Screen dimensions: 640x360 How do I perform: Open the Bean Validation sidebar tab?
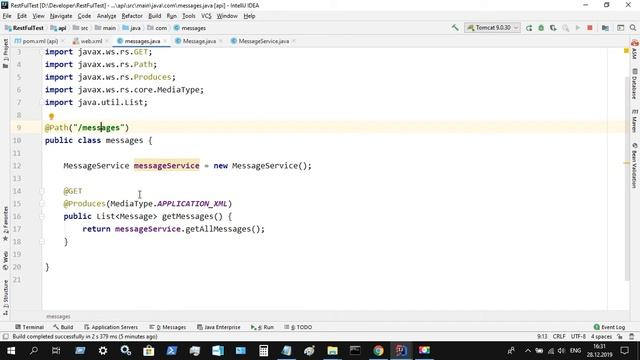(x=634, y=165)
